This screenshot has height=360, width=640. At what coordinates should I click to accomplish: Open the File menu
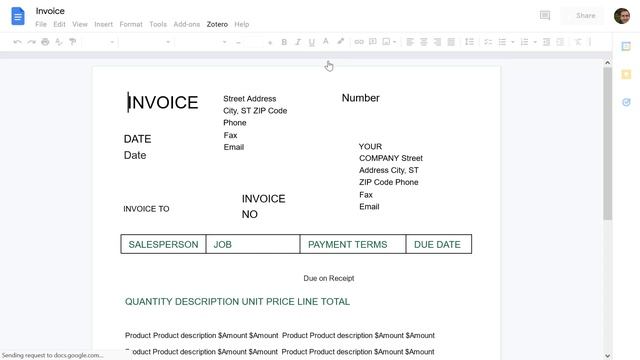click(41, 24)
